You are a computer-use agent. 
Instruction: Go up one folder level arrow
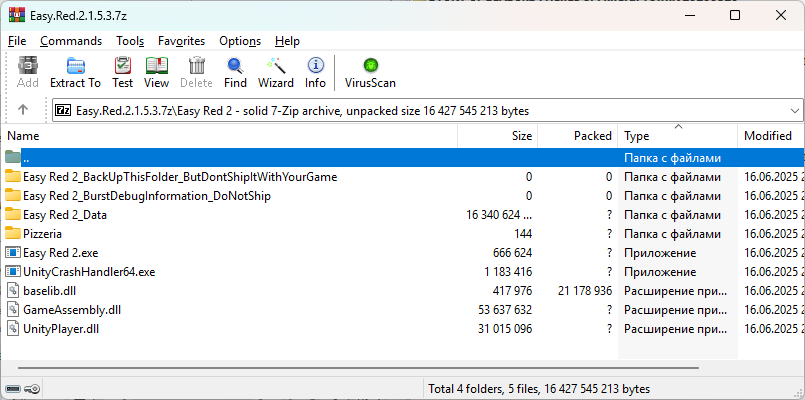click(x=24, y=110)
